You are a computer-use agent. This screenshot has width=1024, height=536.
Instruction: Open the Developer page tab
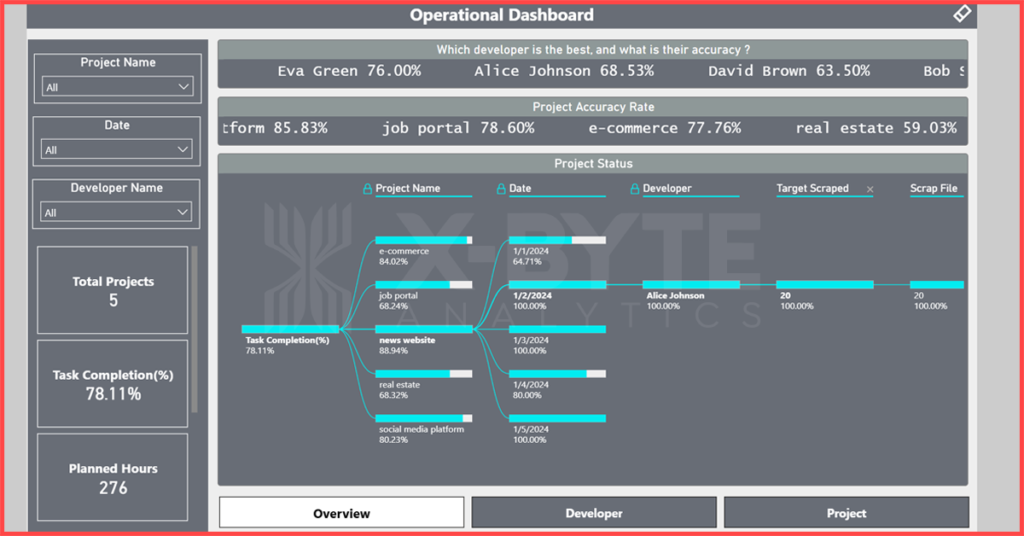click(594, 513)
